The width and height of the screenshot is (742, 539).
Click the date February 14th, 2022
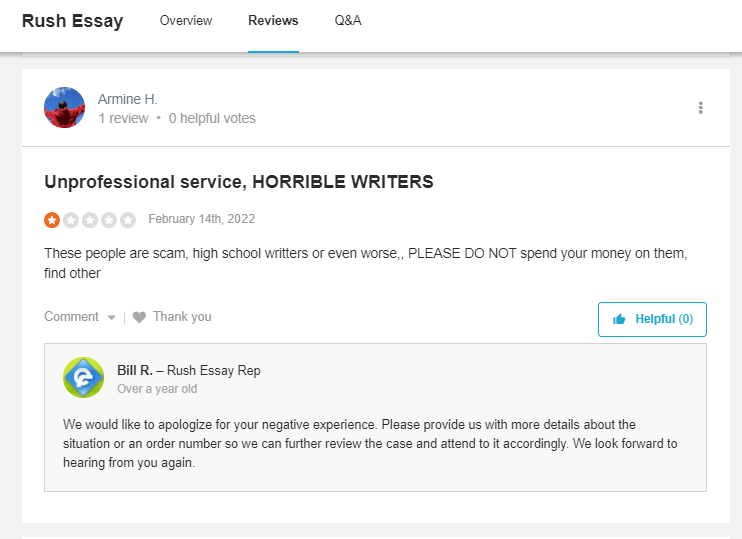click(202, 219)
